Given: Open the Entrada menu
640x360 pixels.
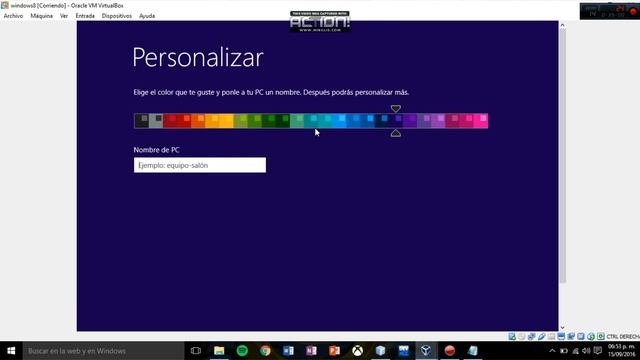Looking at the screenshot, I should coord(85,16).
